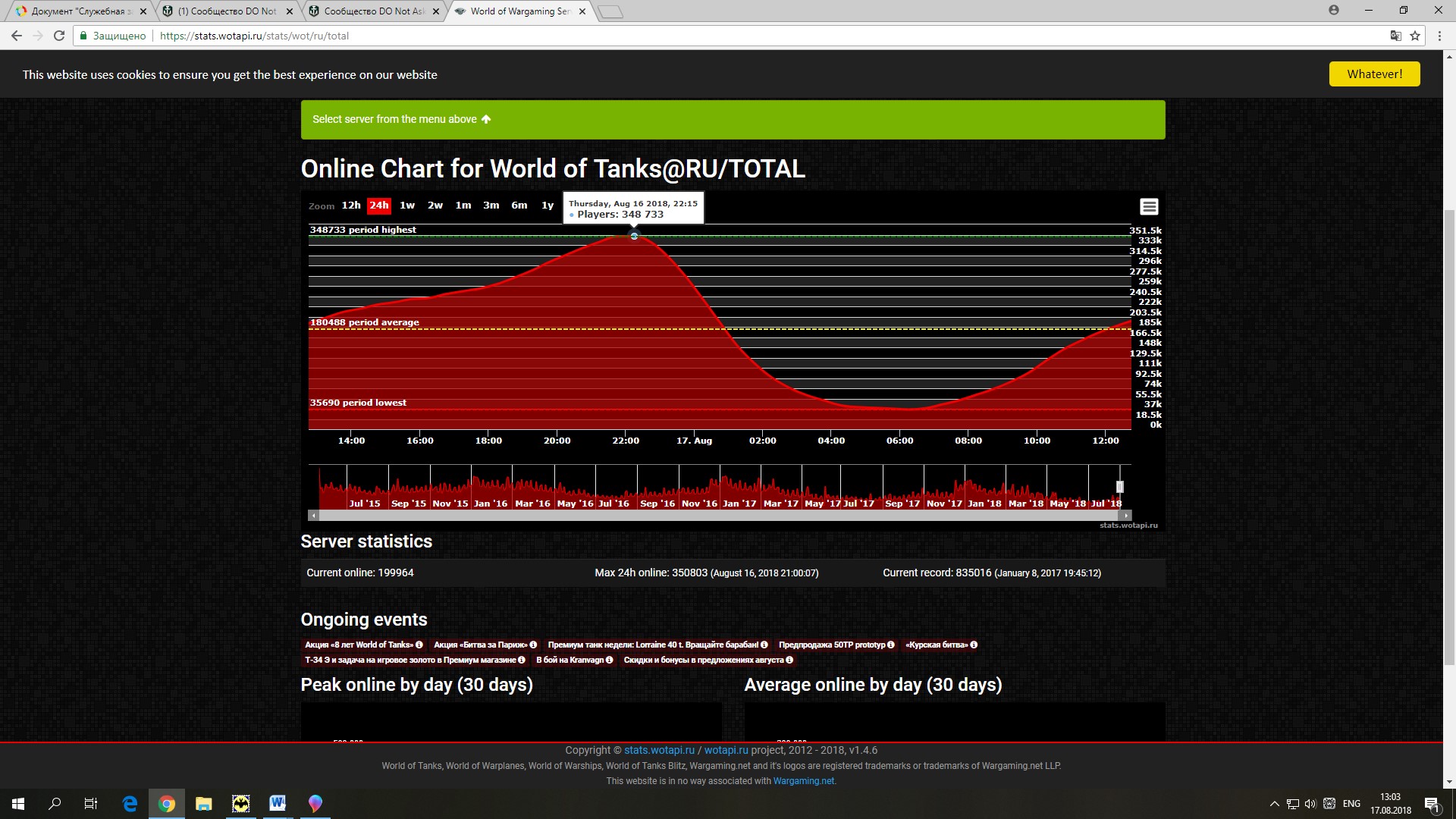
Task: Open info icon for «Курская битва»
Action: click(x=974, y=645)
